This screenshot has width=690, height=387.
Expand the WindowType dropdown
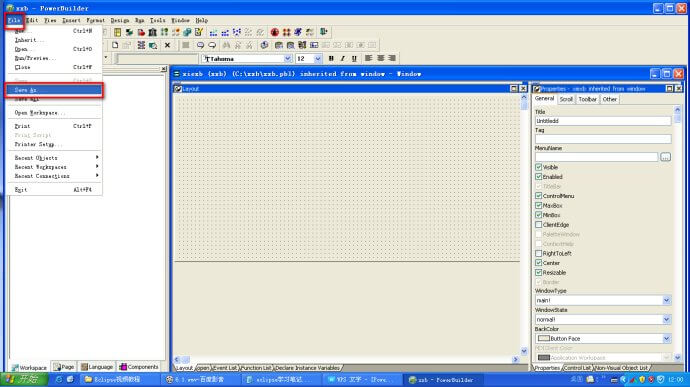(666, 300)
